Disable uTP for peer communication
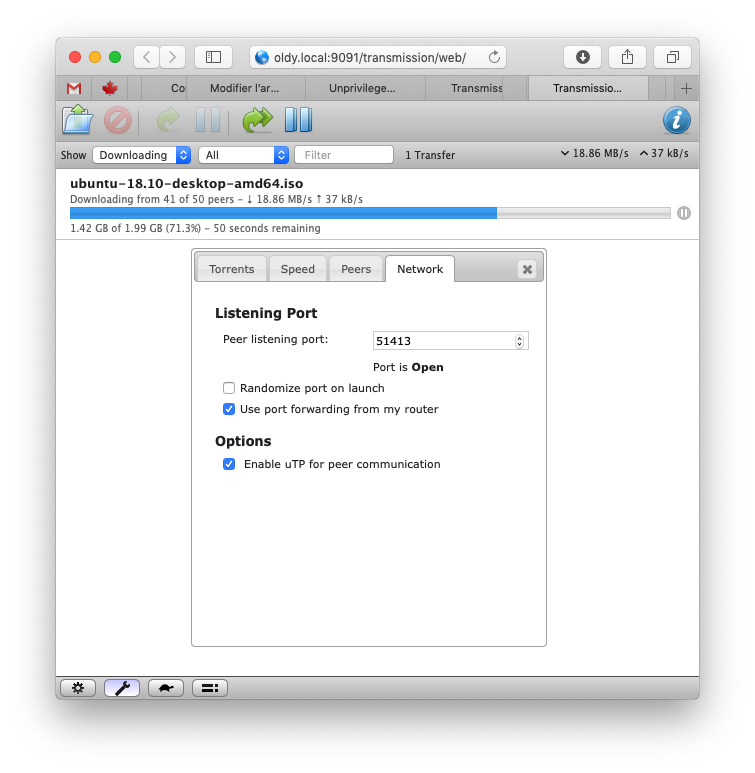Viewport: 755px width, 773px height. [x=229, y=464]
